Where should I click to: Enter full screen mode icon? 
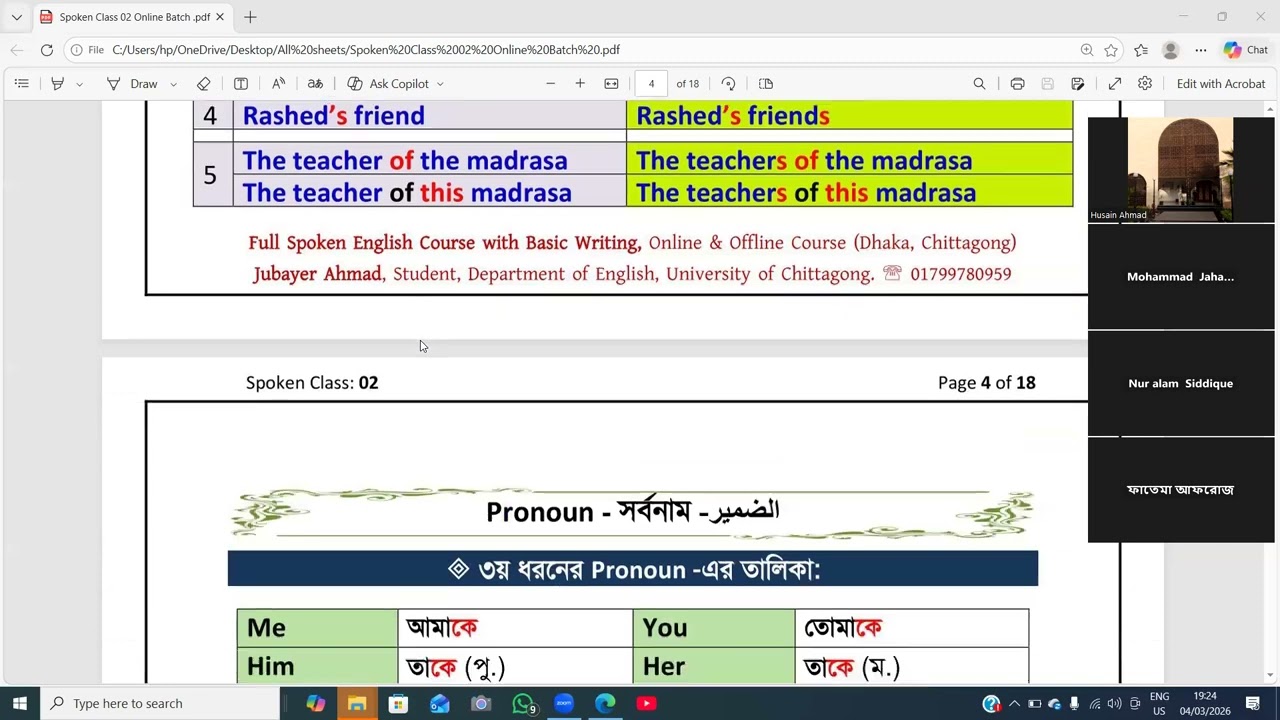(1115, 84)
